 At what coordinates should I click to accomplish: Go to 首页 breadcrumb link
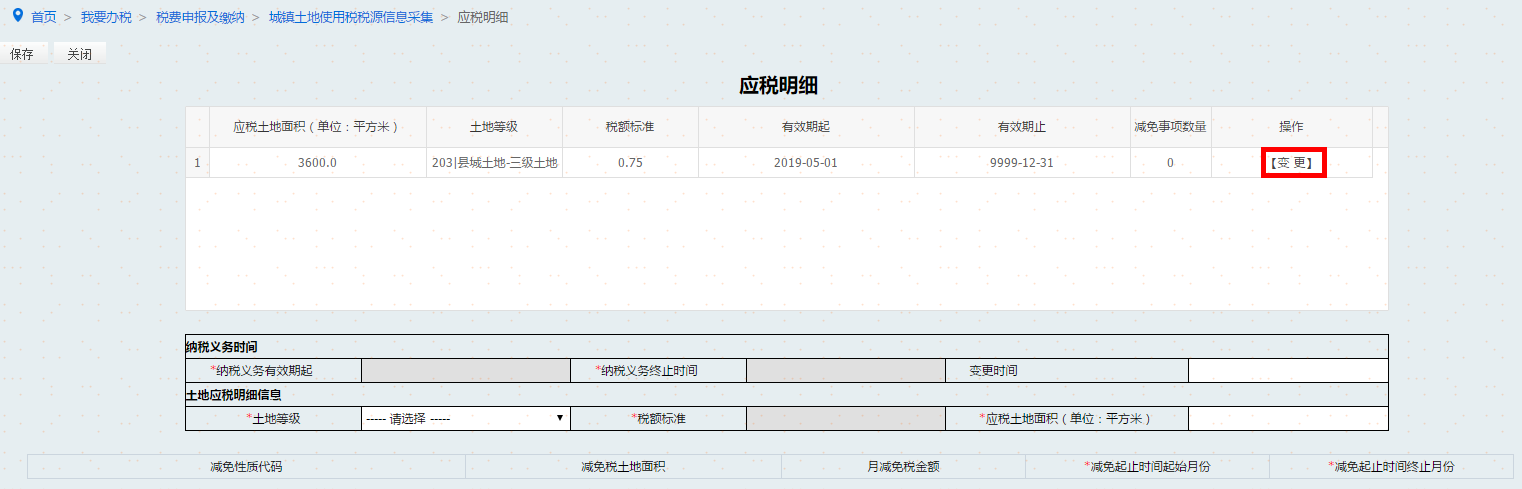pos(44,18)
